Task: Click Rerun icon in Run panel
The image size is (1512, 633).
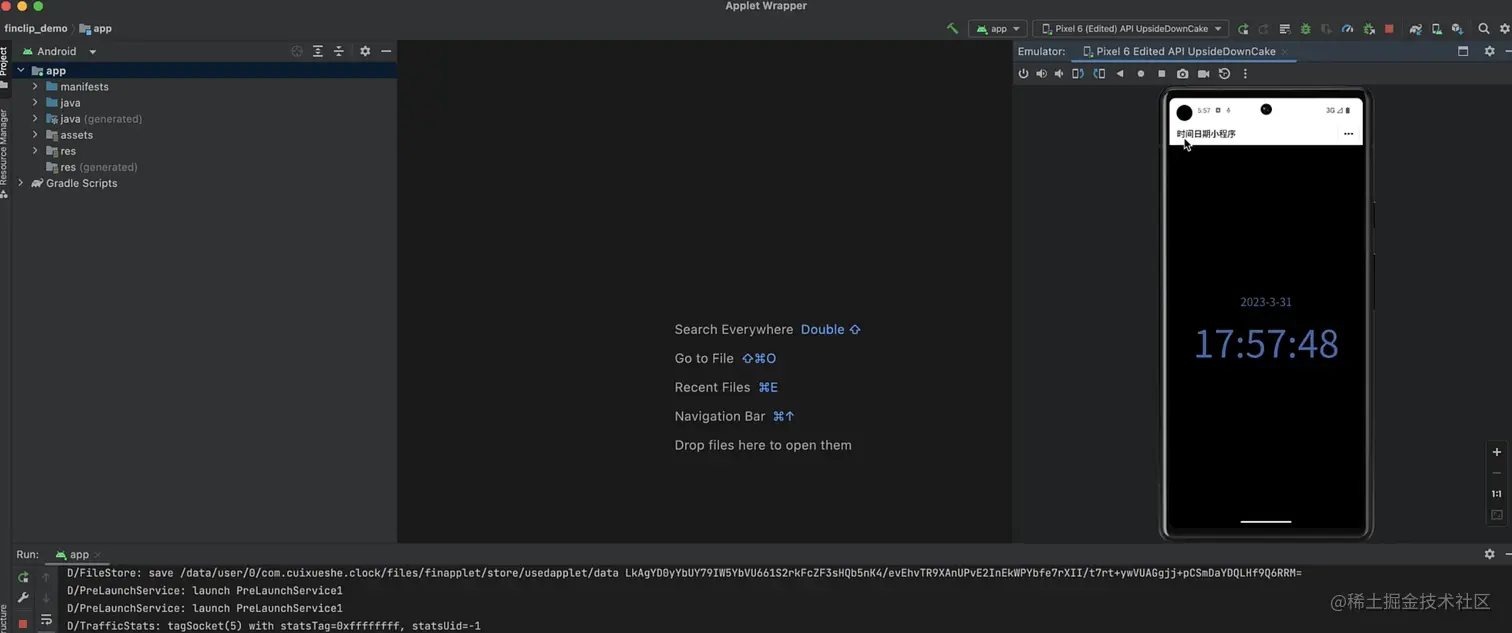Action: (23, 577)
